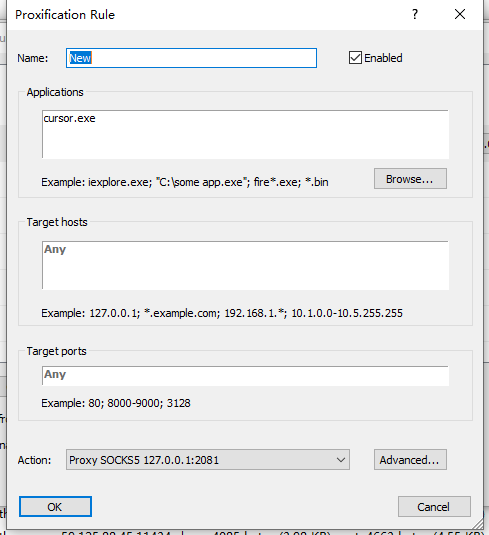Click the question mark help icon

point(415,14)
